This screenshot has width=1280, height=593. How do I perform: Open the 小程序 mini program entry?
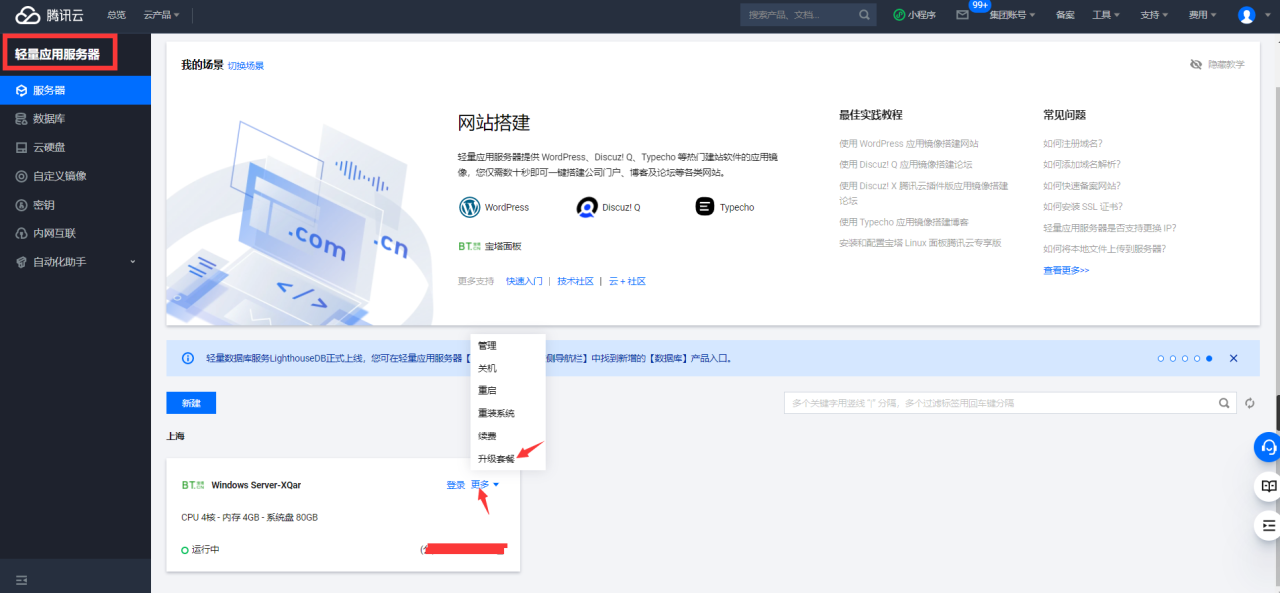pyautogui.click(x=914, y=15)
